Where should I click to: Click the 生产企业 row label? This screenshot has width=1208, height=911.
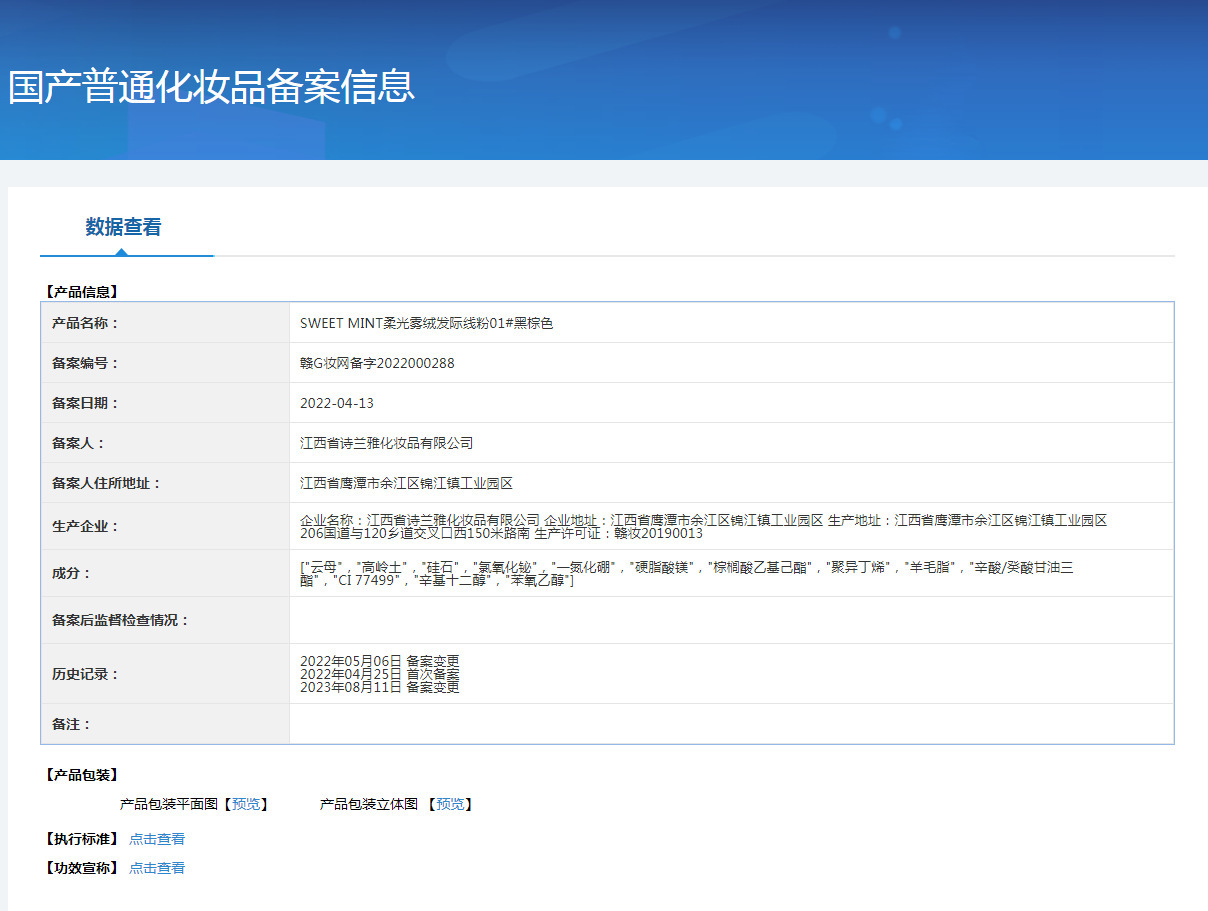[x=85, y=526]
